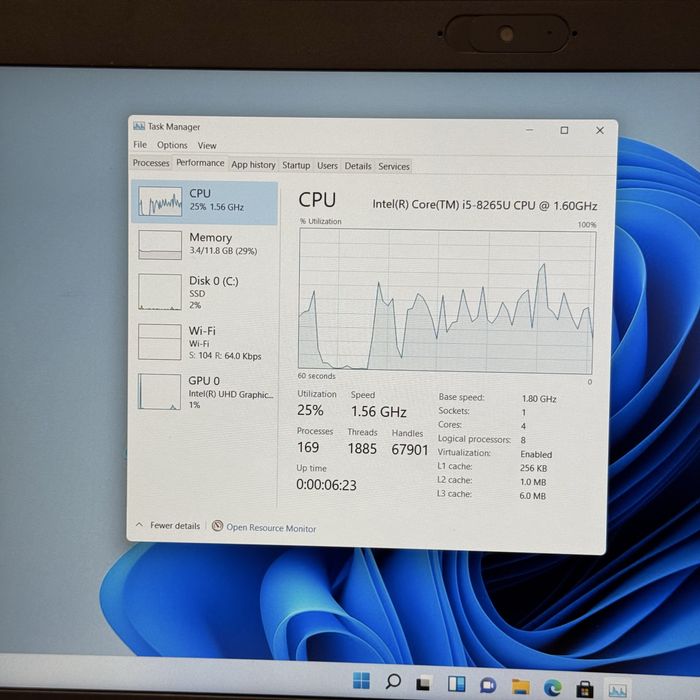The height and width of the screenshot is (700, 700).
Task: Select Wi-Fi mini graph thumbnail
Action: [x=159, y=342]
